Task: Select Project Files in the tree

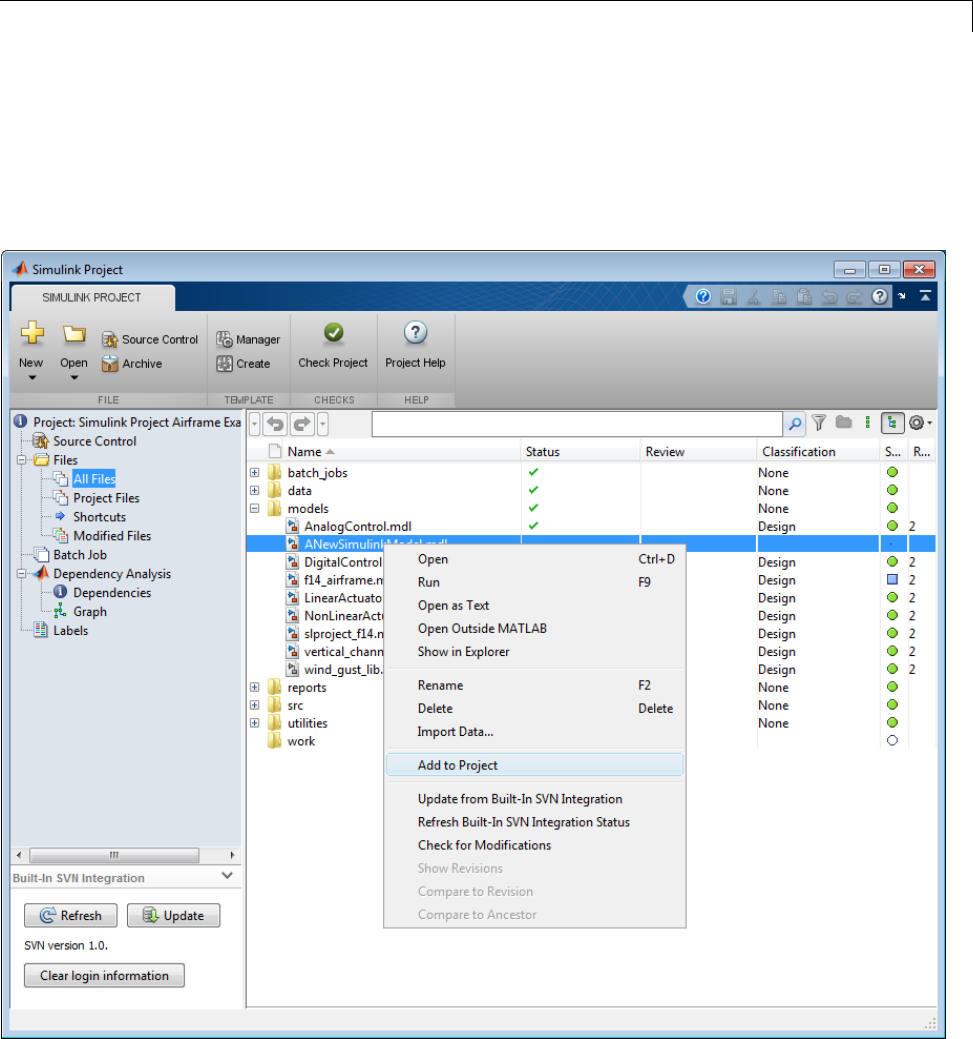Action: (106, 498)
